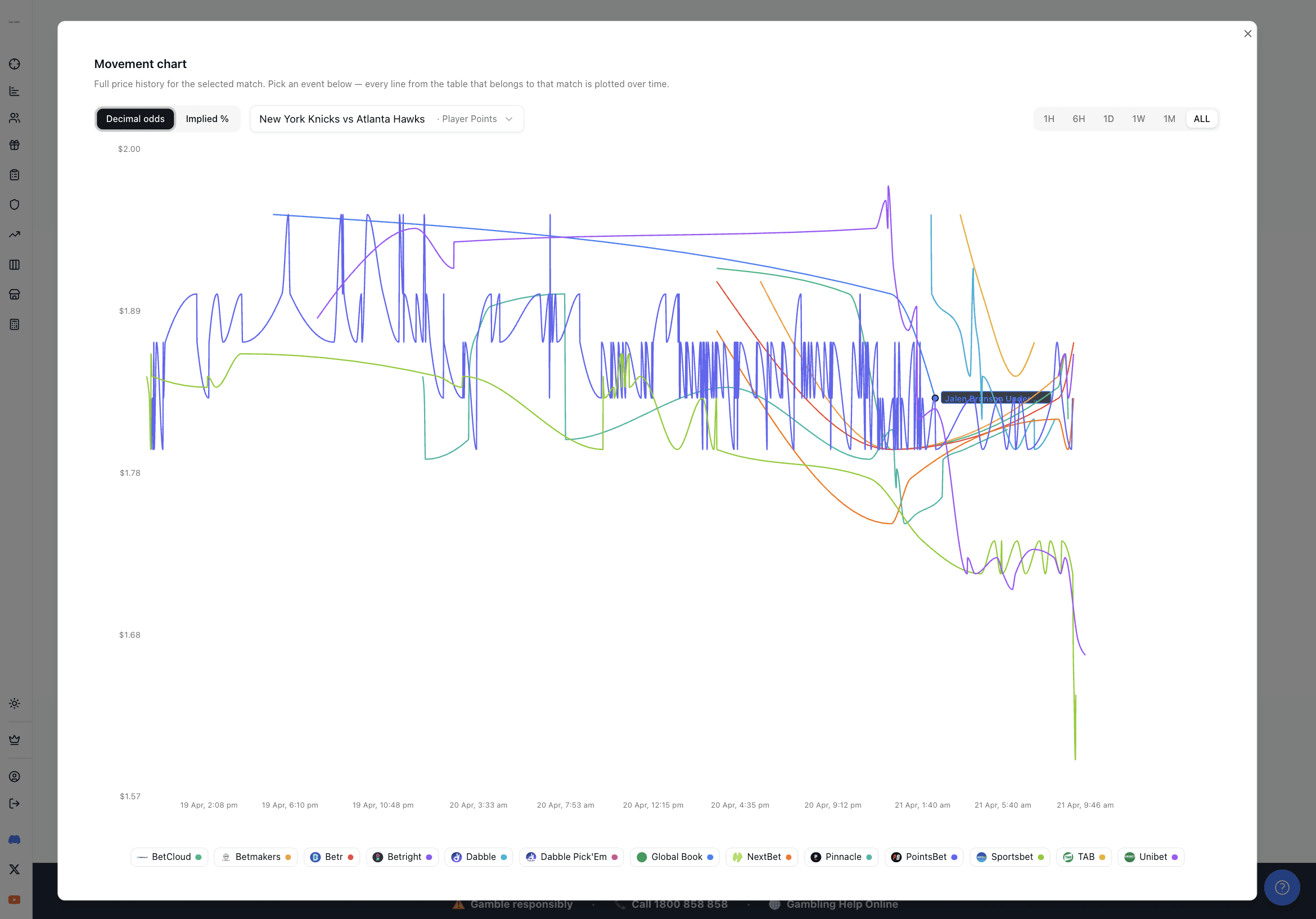Close the Movement chart dialog
Viewport: 1316px width, 919px height.
(x=1247, y=34)
